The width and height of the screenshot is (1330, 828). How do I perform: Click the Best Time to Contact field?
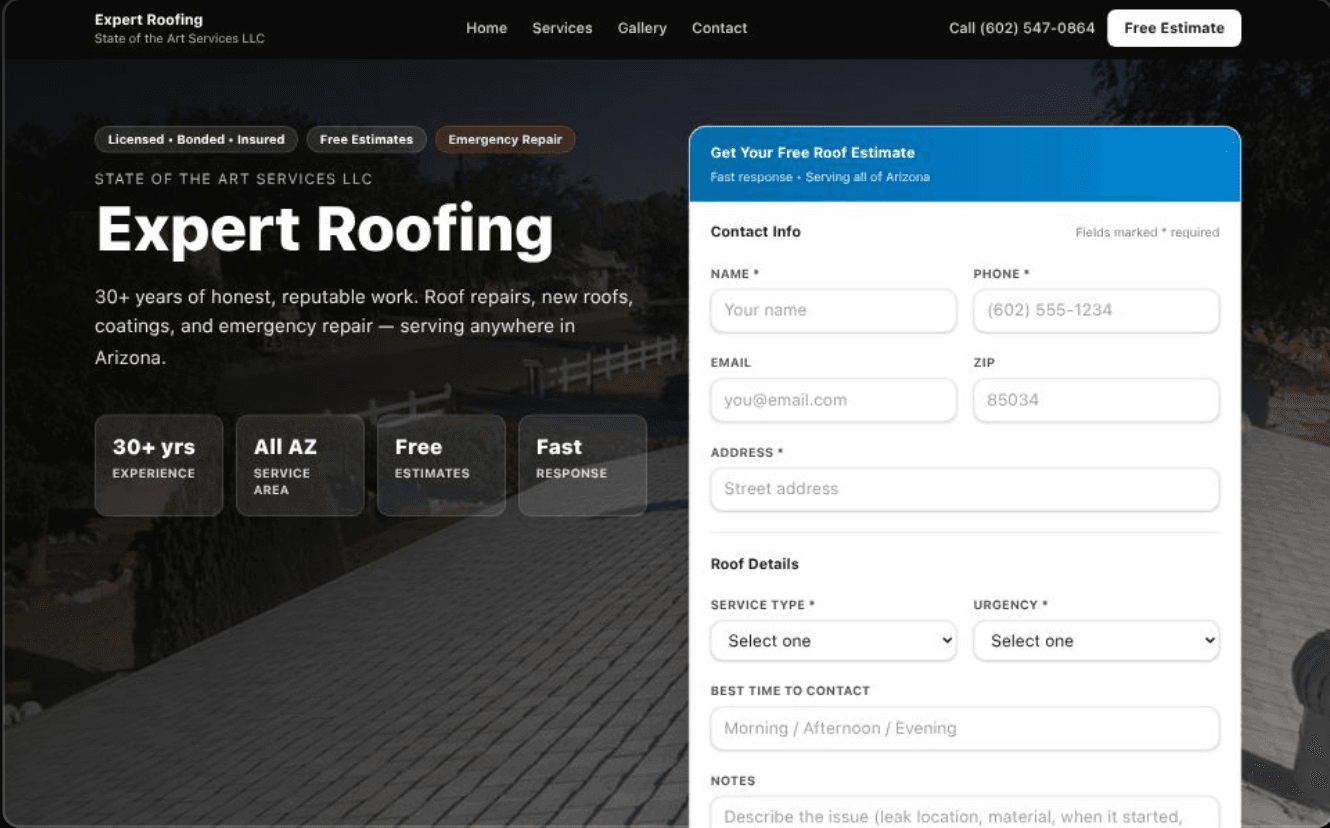click(x=964, y=728)
